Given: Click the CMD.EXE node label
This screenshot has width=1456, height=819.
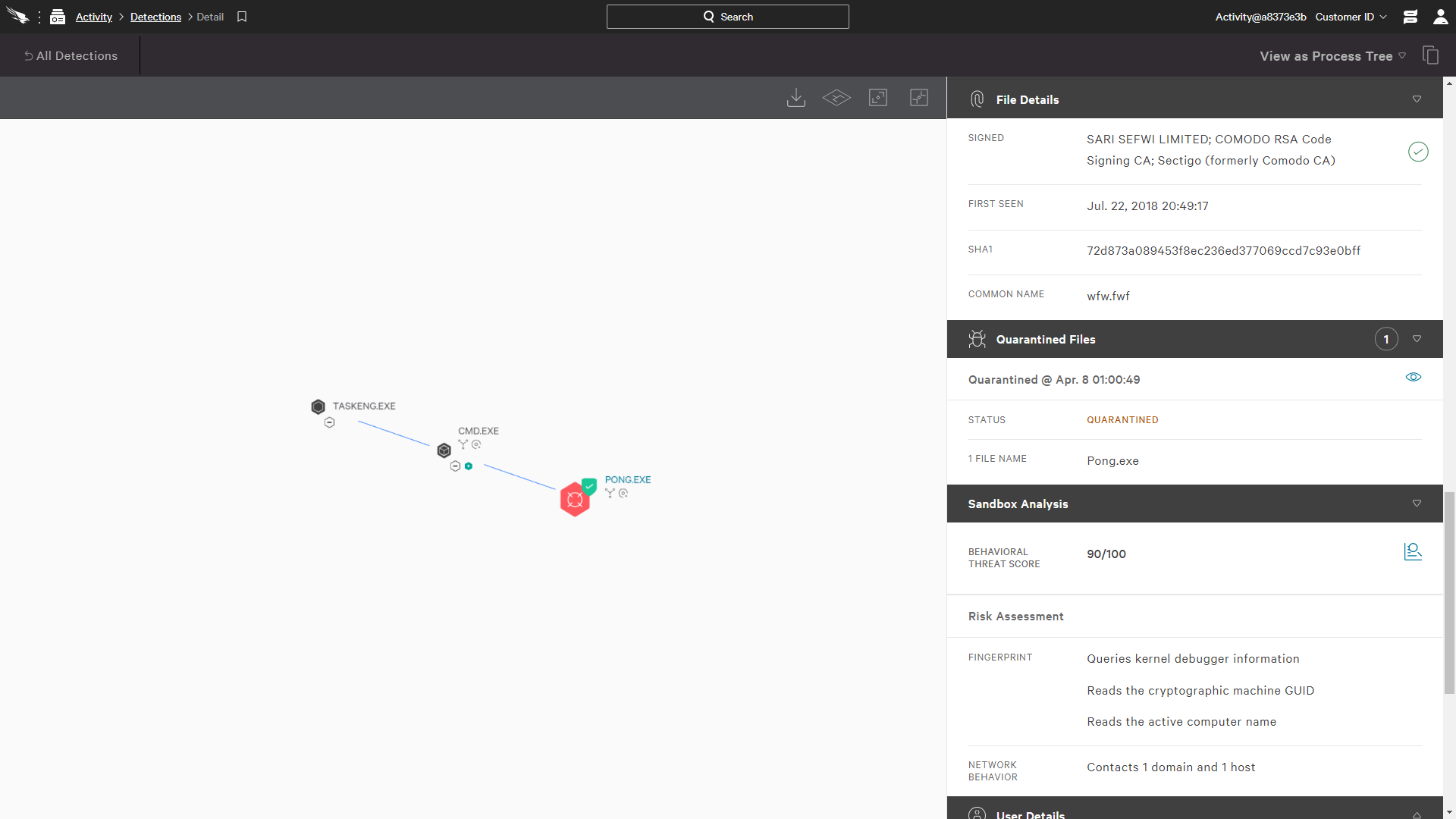Looking at the screenshot, I should 479,431.
